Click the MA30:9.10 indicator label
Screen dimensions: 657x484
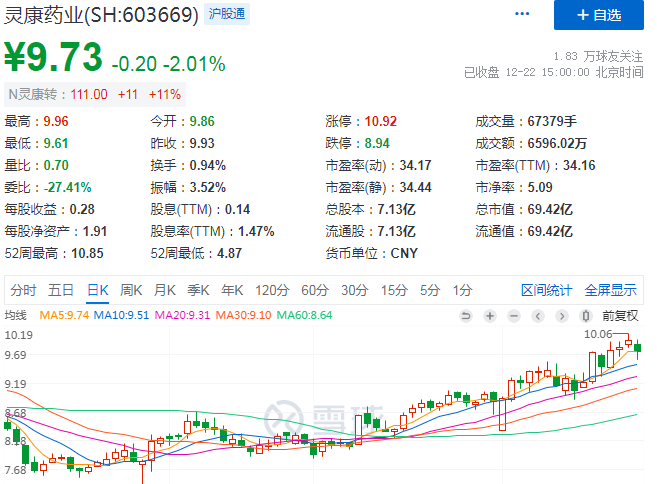(x=243, y=315)
